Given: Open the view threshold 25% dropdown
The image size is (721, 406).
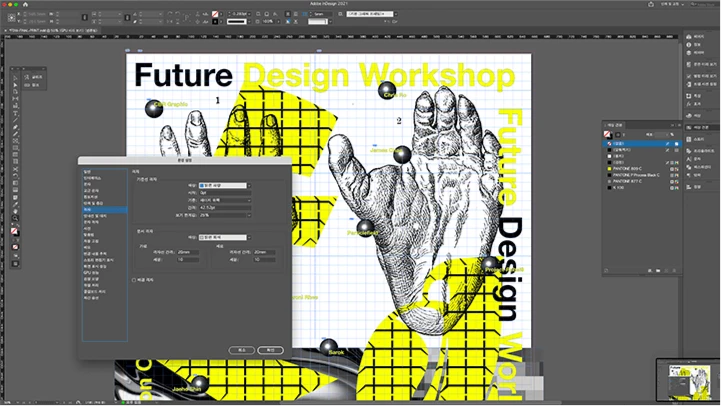Looking at the screenshot, I should point(249,215).
